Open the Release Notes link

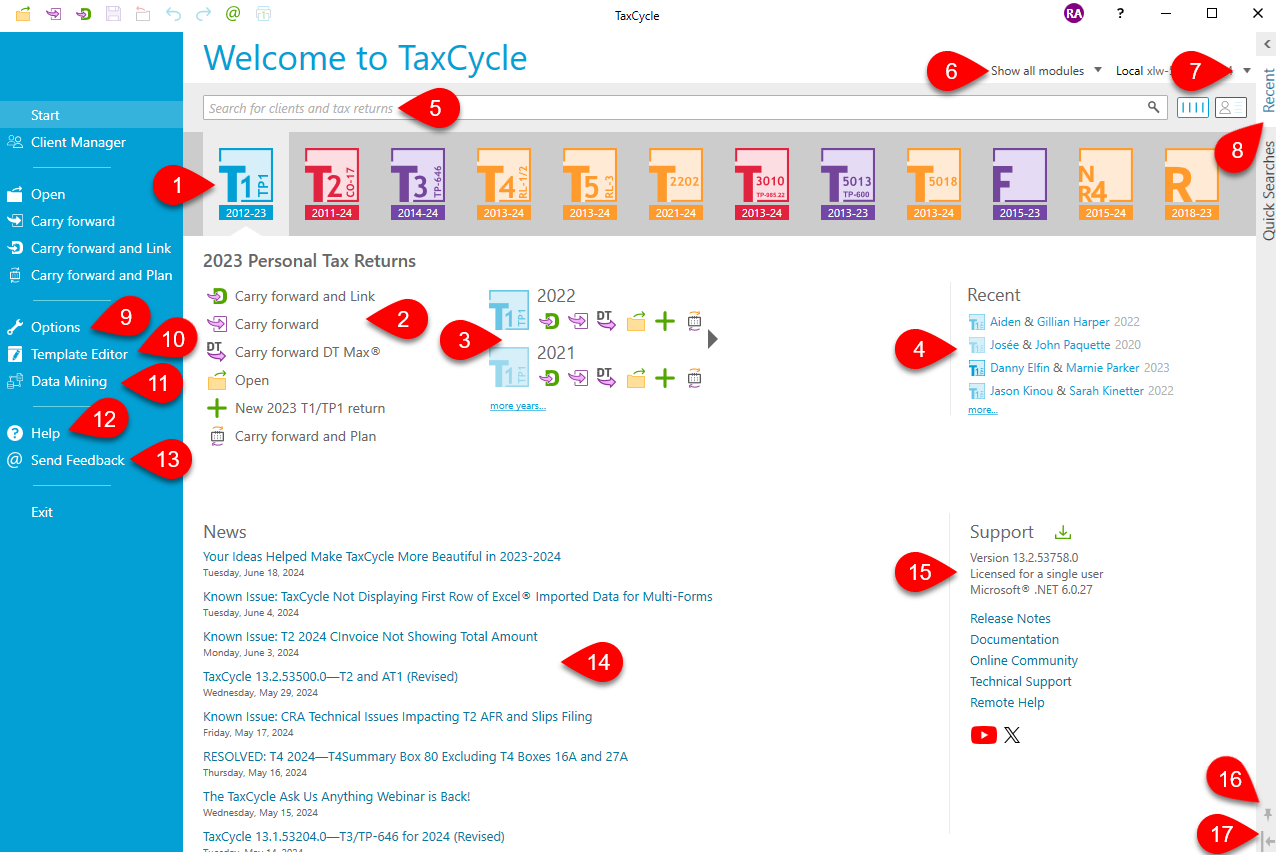click(1010, 619)
